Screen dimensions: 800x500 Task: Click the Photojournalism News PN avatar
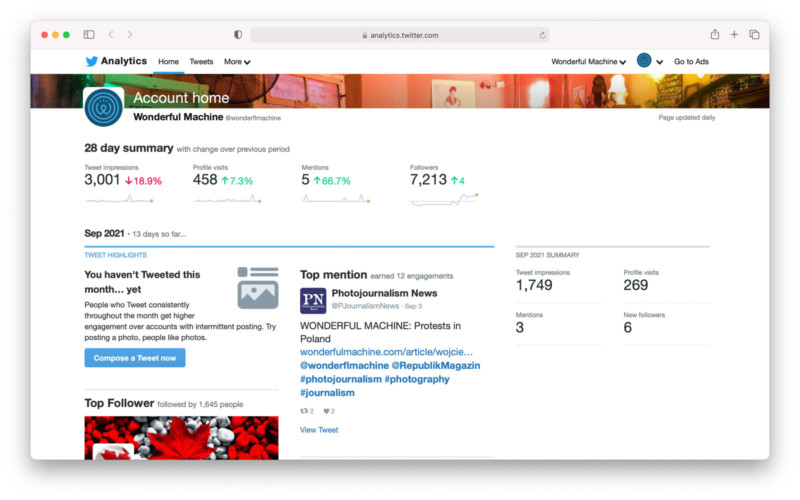[x=313, y=301]
